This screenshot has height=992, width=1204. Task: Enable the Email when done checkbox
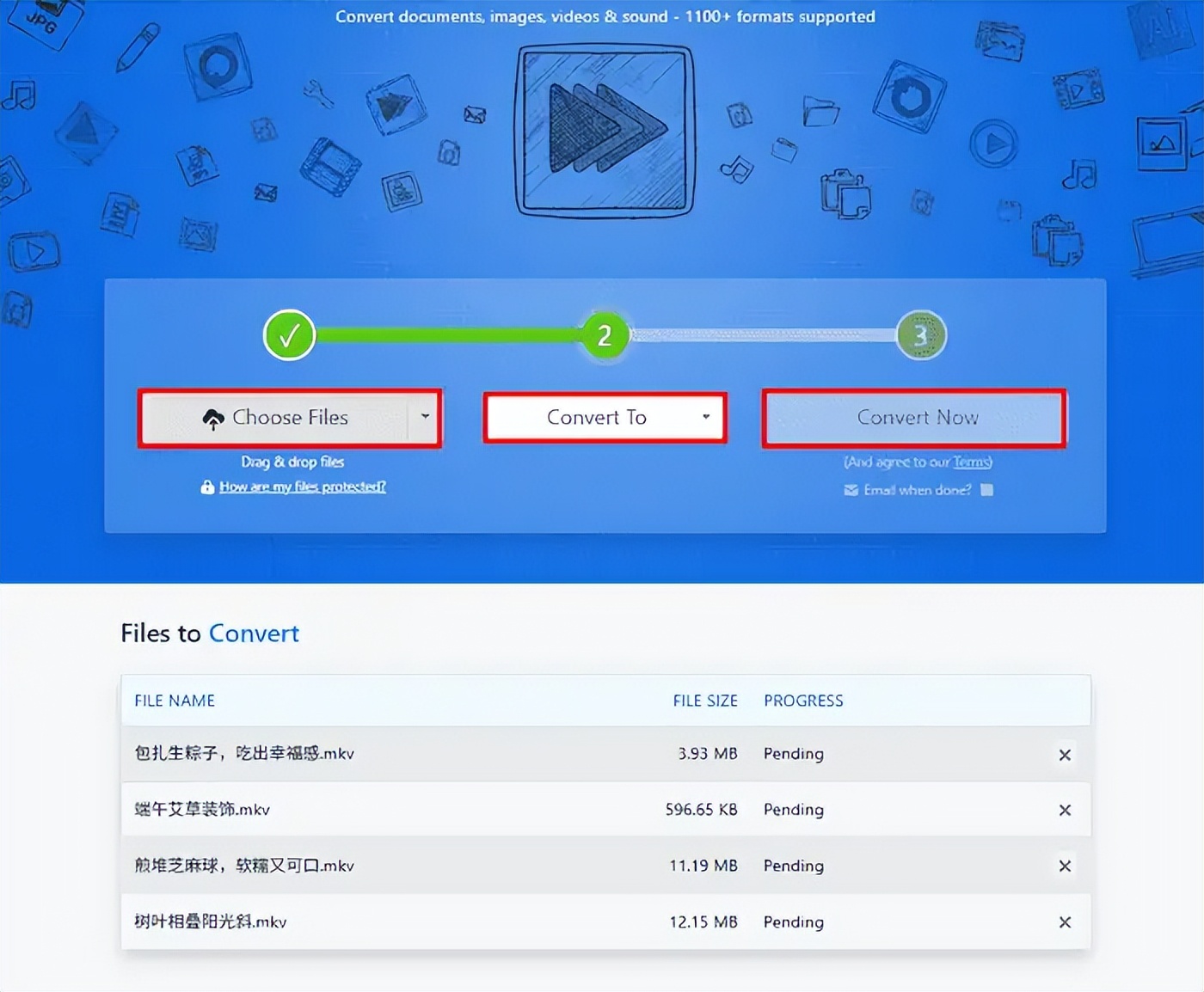[986, 490]
